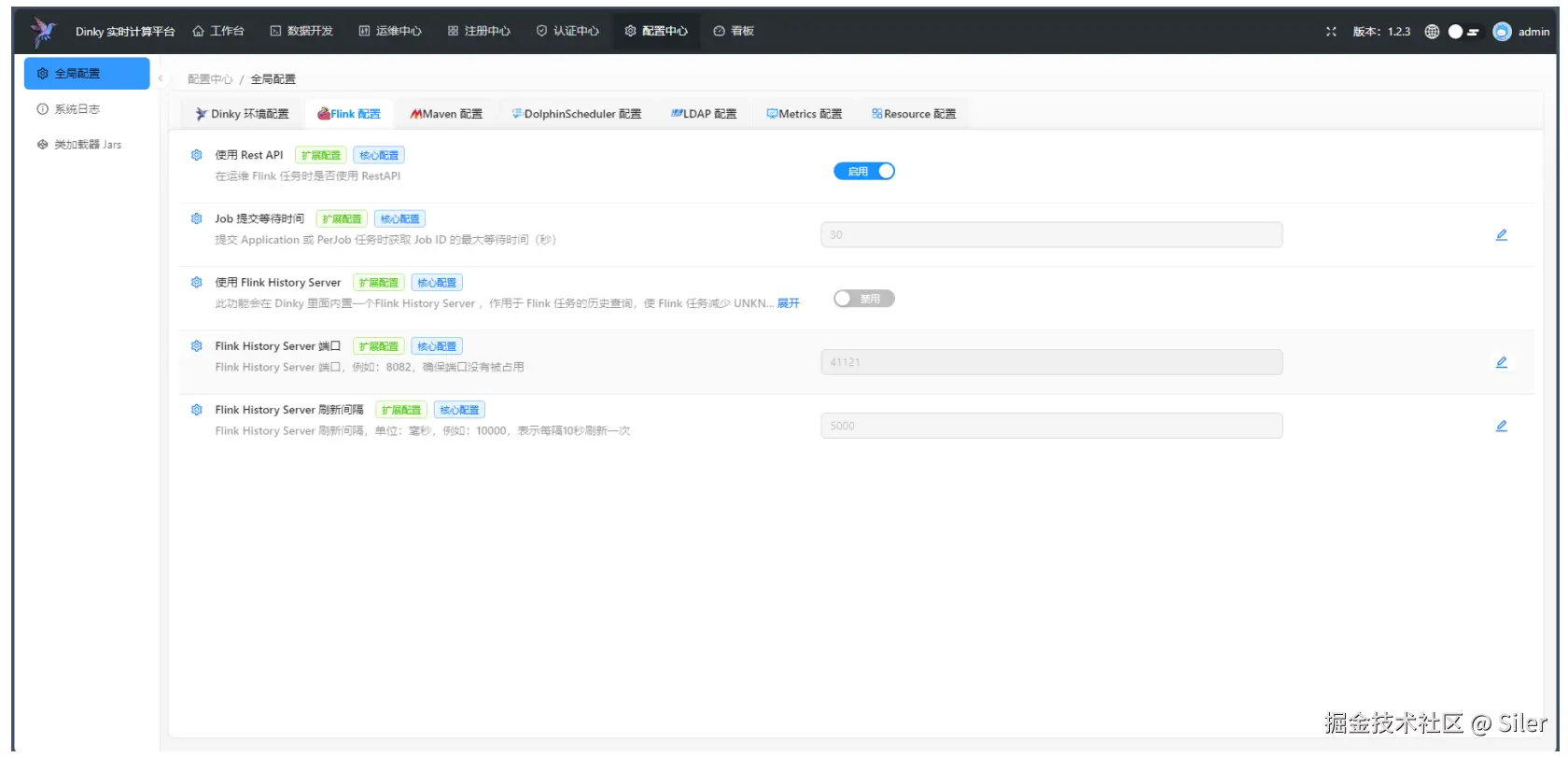1568x757 pixels.
Task: Edit the Flink History Server 刷新间隔 value
Action: tap(1501, 426)
